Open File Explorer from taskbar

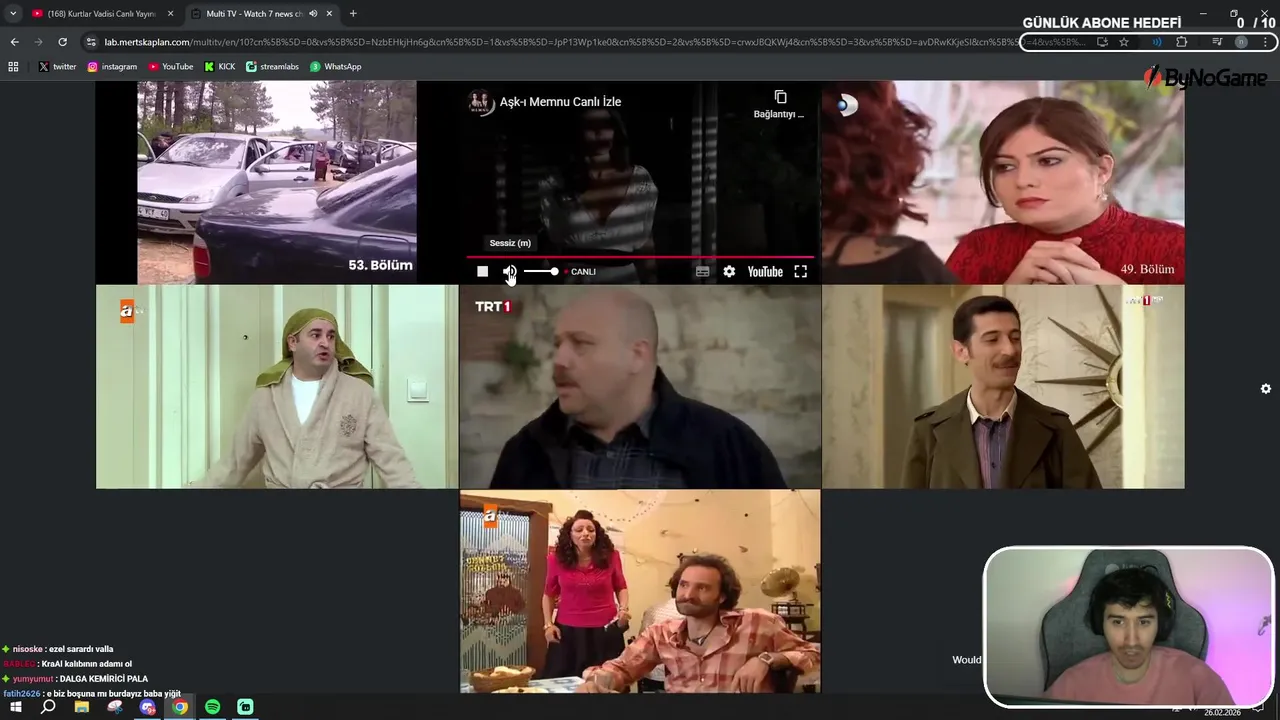(x=82, y=707)
